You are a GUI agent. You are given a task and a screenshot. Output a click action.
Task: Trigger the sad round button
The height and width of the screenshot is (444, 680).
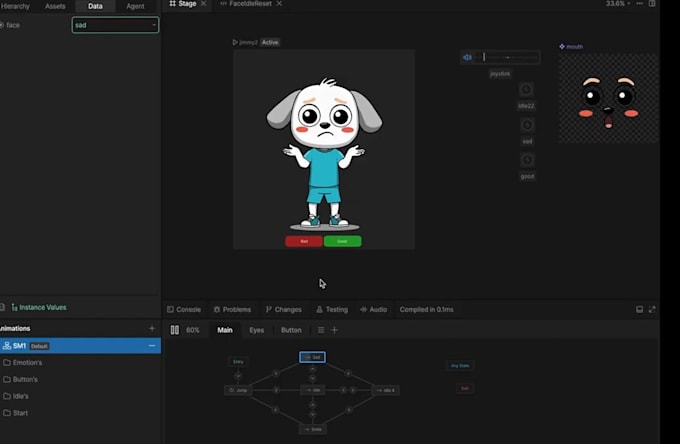click(x=527, y=125)
